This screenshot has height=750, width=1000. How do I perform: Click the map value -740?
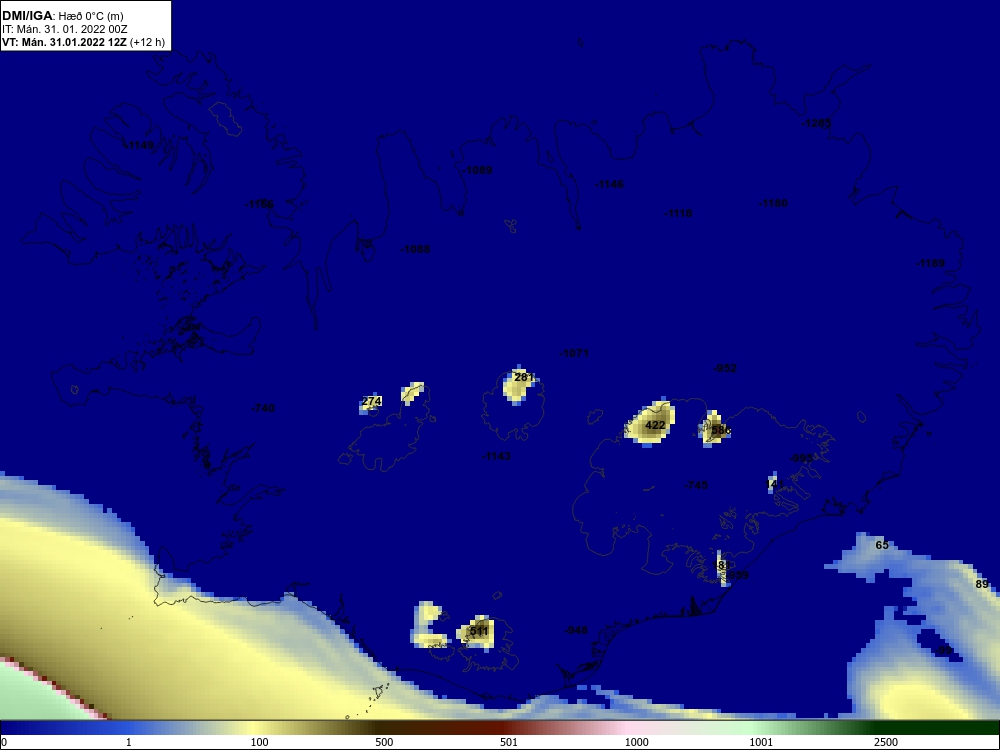pyautogui.click(x=263, y=408)
